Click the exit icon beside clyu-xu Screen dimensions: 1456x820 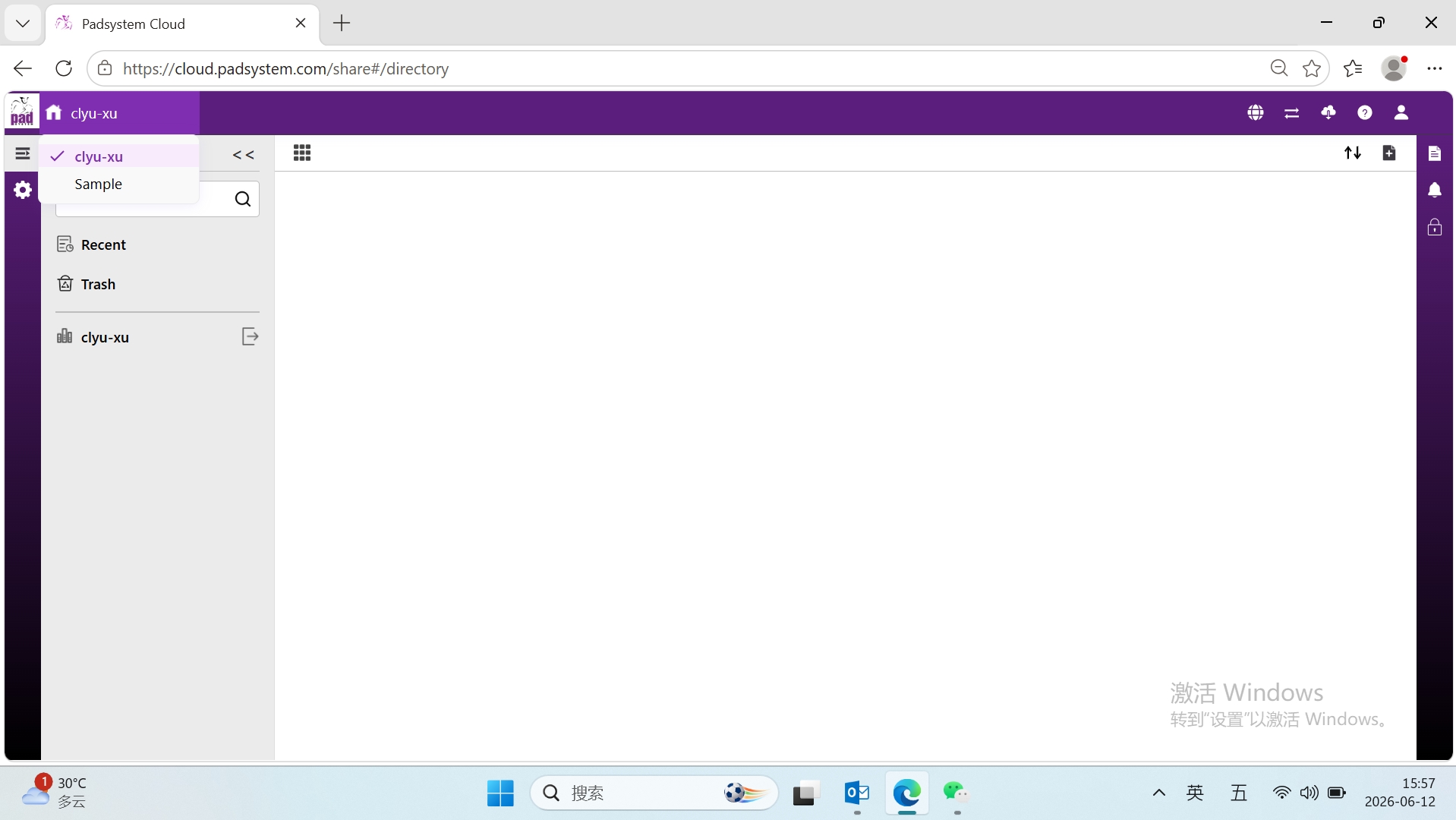[x=250, y=336]
